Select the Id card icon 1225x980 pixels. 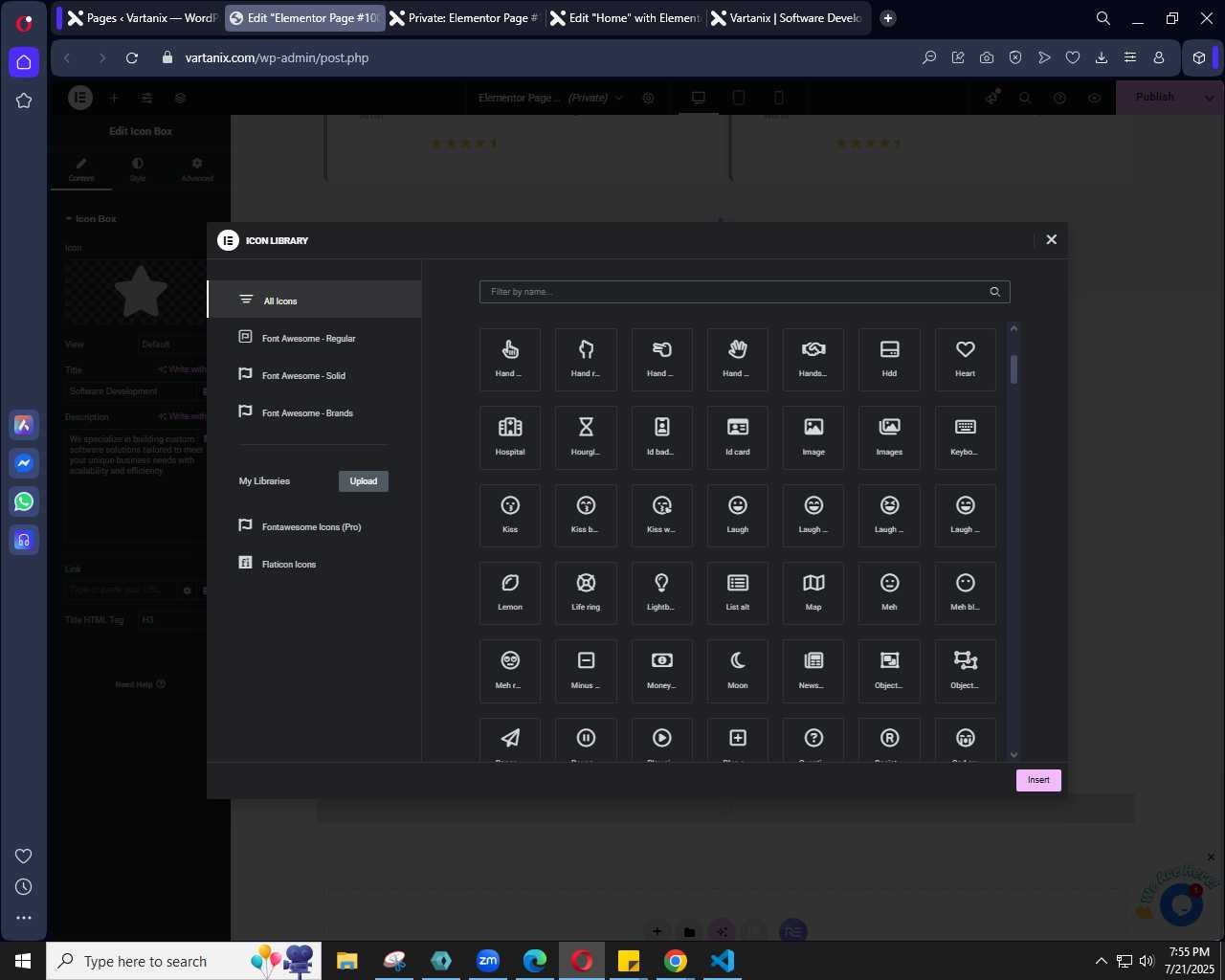737,437
